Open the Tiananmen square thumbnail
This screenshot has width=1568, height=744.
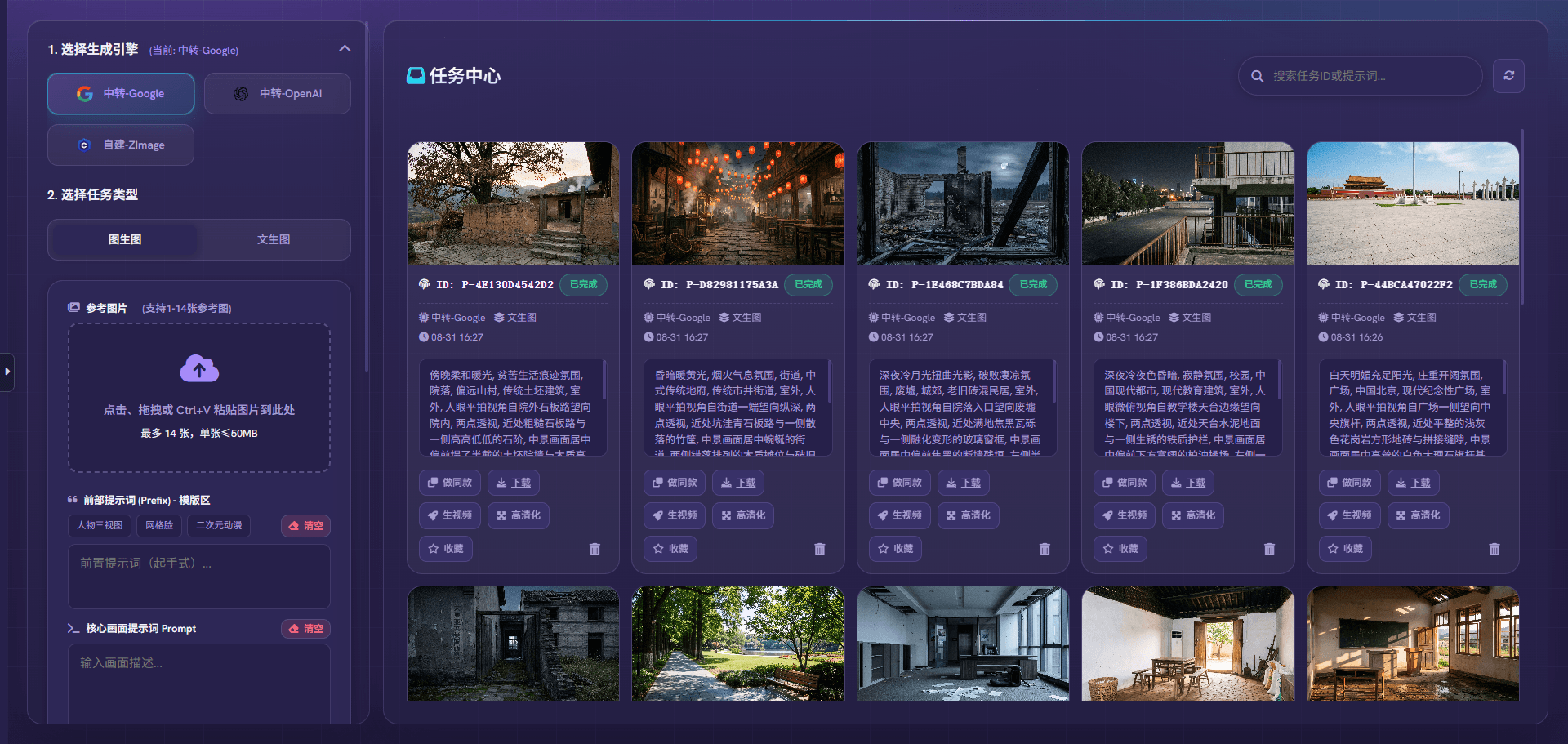(x=1413, y=203)
